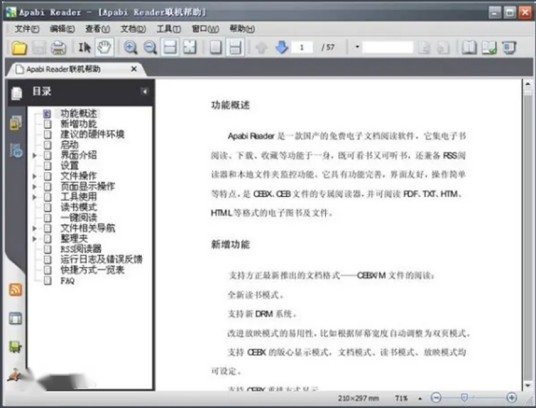Select 新增功能 in the contents tree
Image resolution: width=536 pixels, height=408 pixels.
tap(79, 124)
